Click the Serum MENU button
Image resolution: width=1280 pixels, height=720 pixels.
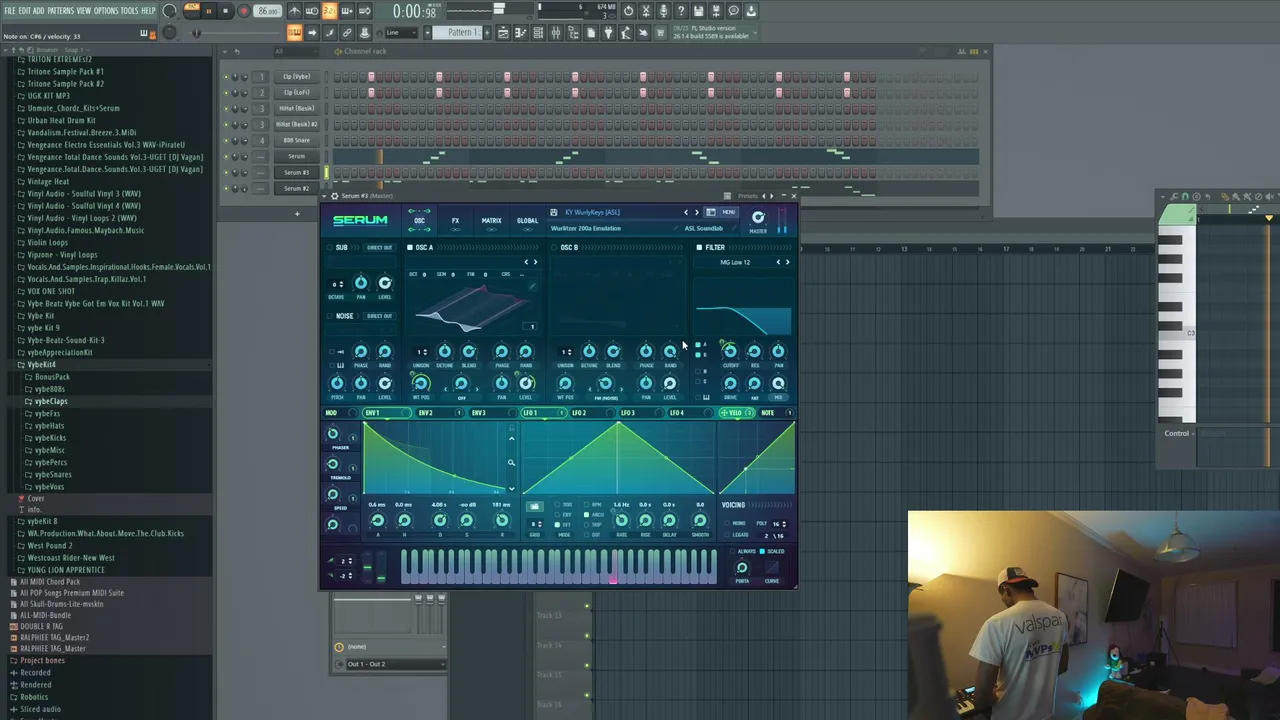pyautogui.click(x=728, y=212)
